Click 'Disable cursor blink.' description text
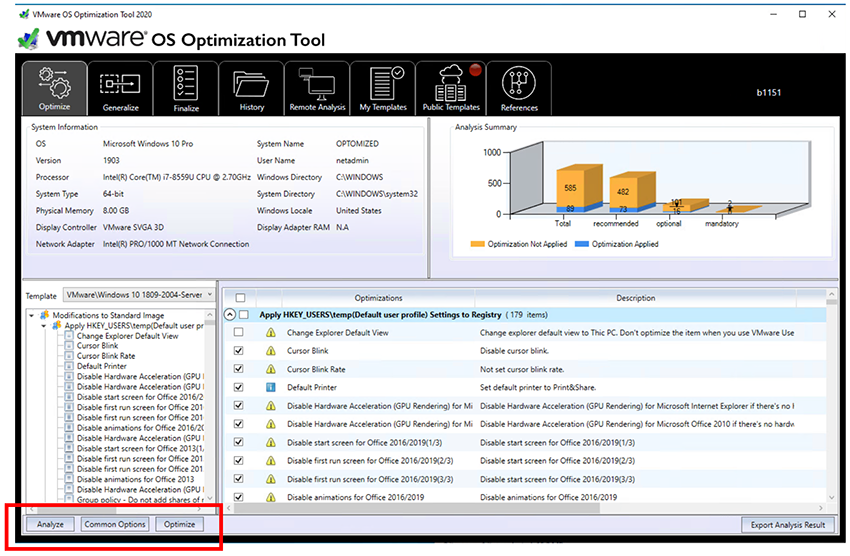This screenshot has height=556, width=850. (x=514, y=351)
